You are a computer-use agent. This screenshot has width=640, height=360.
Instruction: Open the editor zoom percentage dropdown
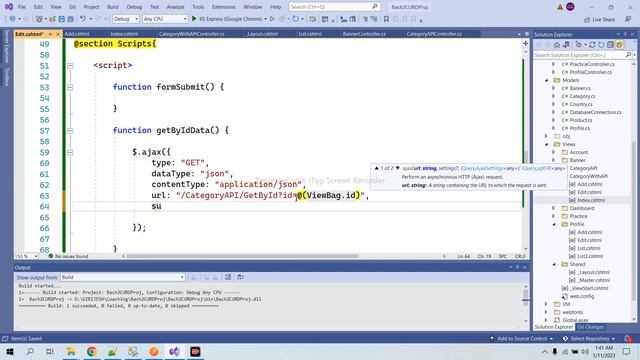coord(27,256)
